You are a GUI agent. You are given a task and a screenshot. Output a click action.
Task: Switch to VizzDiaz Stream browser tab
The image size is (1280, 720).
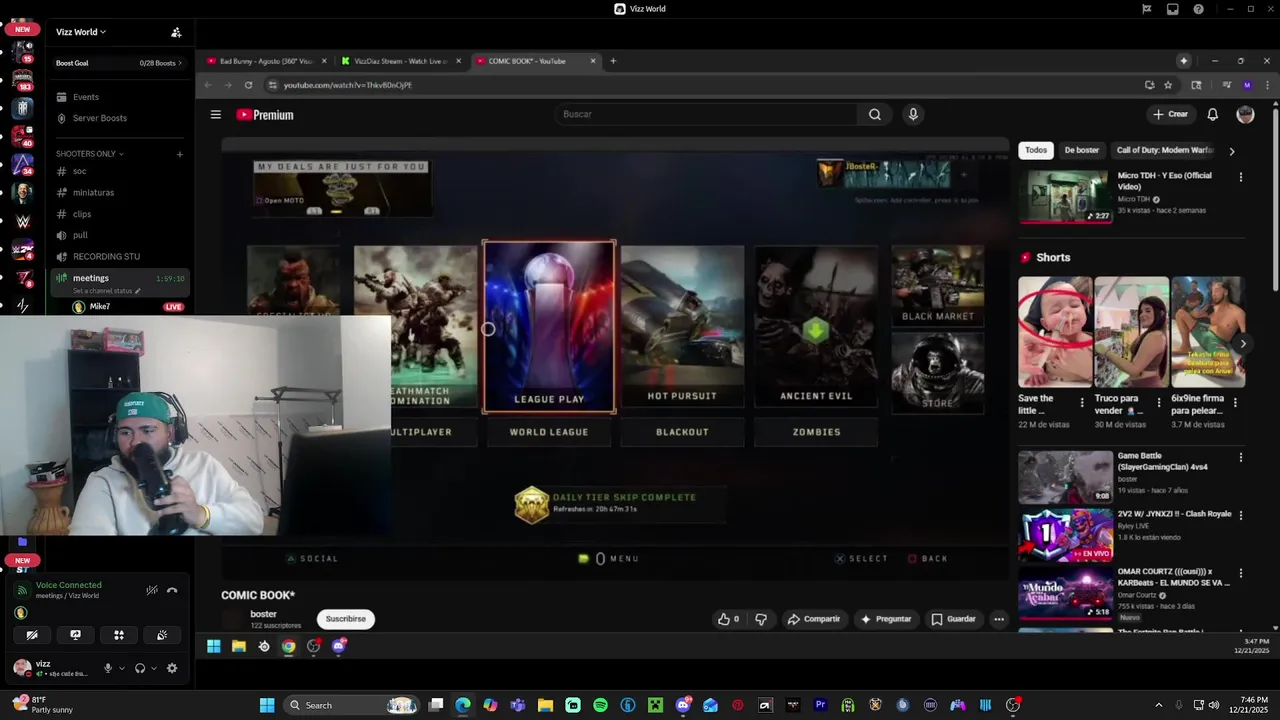pos(400,61)
